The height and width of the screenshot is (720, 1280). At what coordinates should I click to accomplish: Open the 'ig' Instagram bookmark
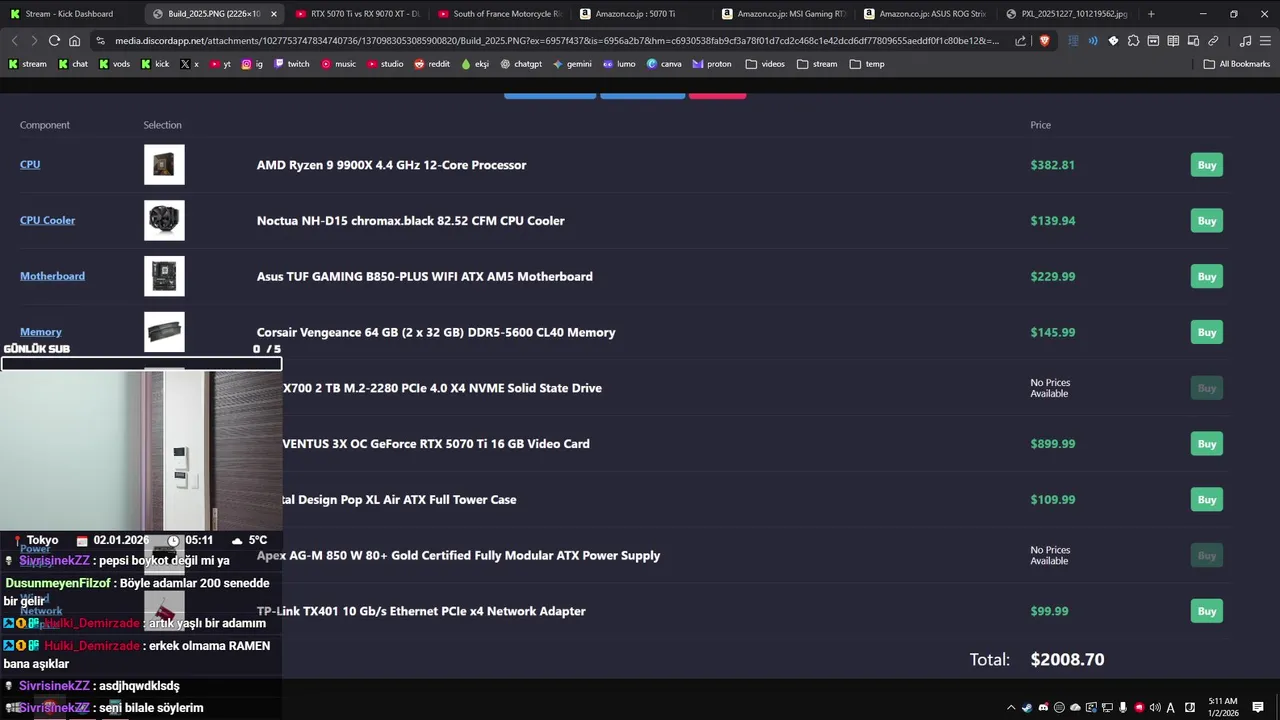tap(253, 64)
